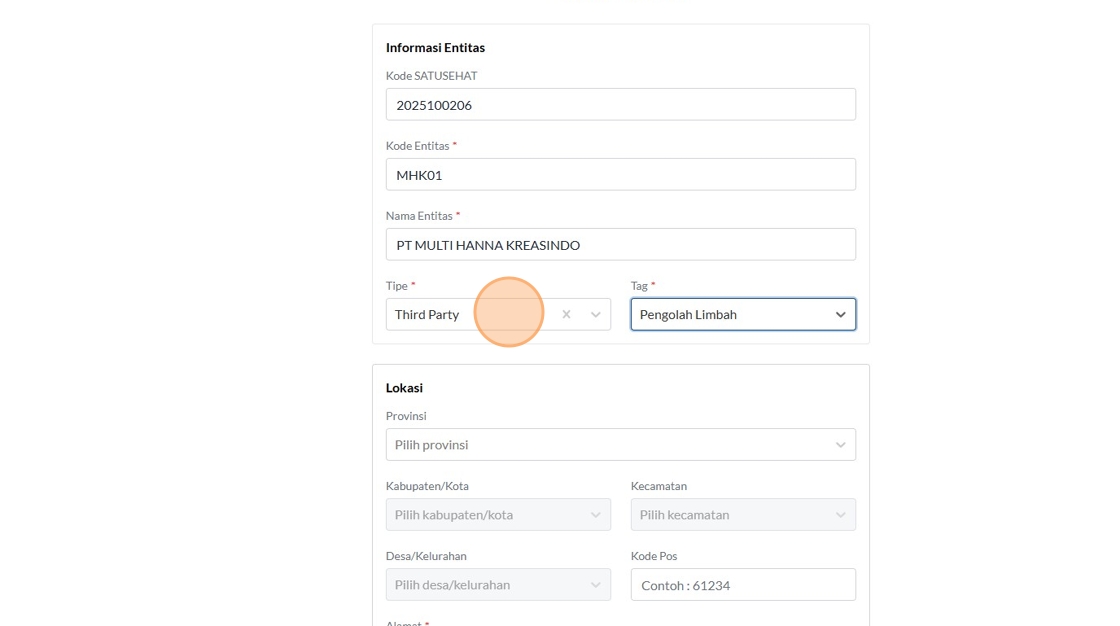Open the Tag dropdown showing Pengolah Limbah
This screenshot has height=626, width=1120.
tap(730, 314)
